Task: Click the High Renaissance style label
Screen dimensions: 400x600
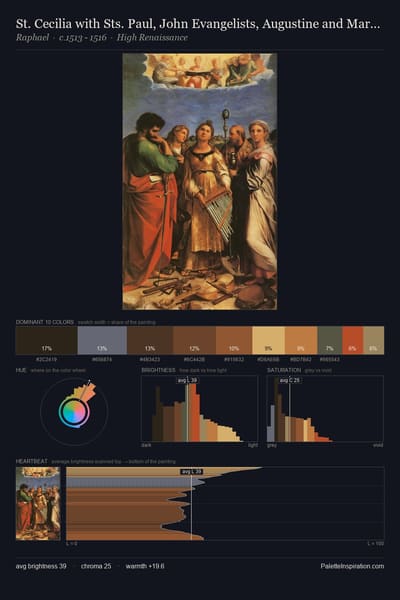Action: click(152, 38)
